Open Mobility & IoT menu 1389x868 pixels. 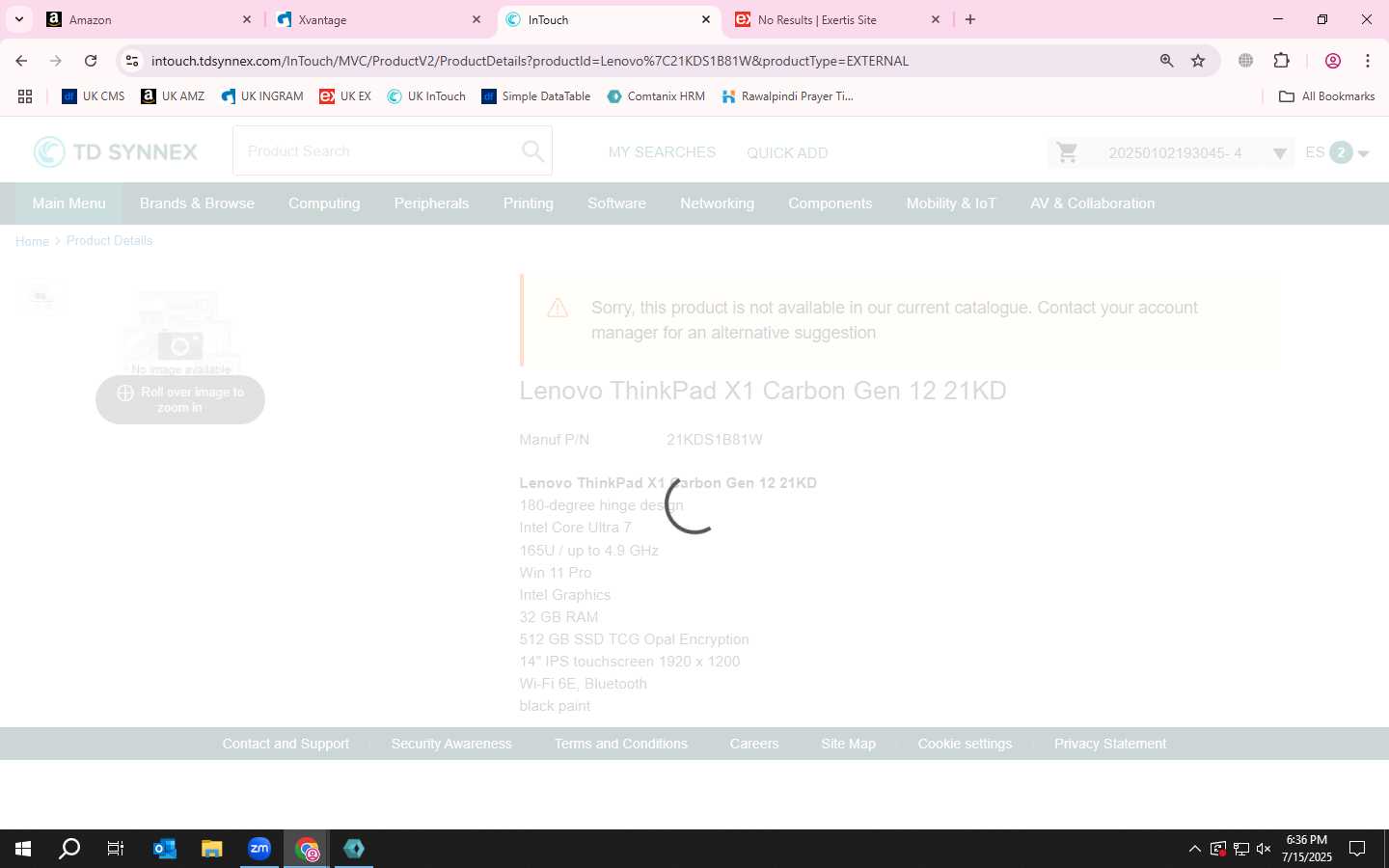(951, 203)
